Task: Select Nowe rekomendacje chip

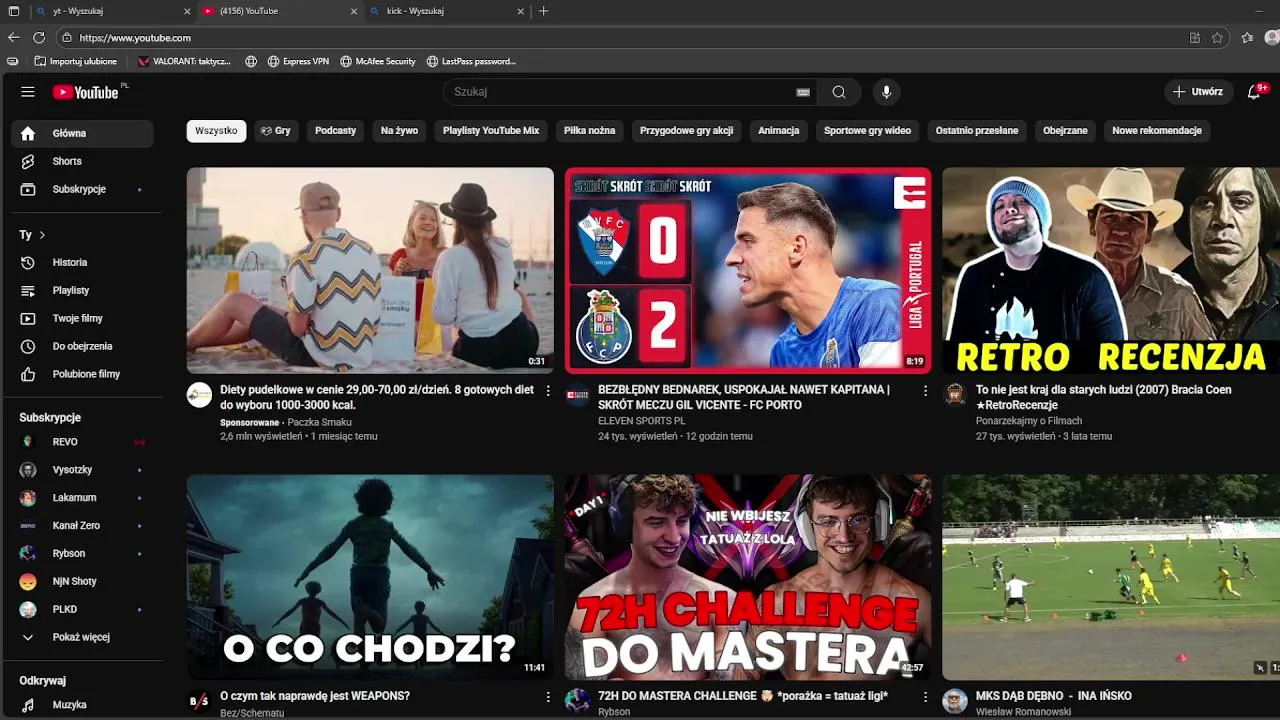Action: 1157,131
